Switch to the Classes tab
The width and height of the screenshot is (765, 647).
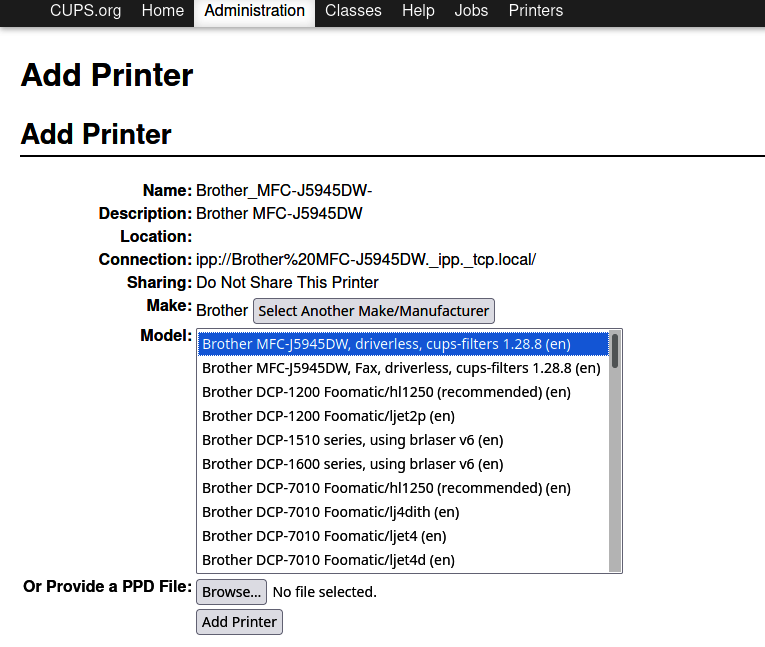(x=353, y=11)
